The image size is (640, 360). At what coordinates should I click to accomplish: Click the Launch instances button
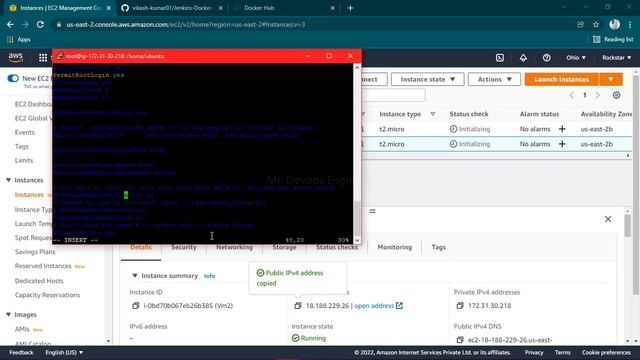tap(562, 79)
